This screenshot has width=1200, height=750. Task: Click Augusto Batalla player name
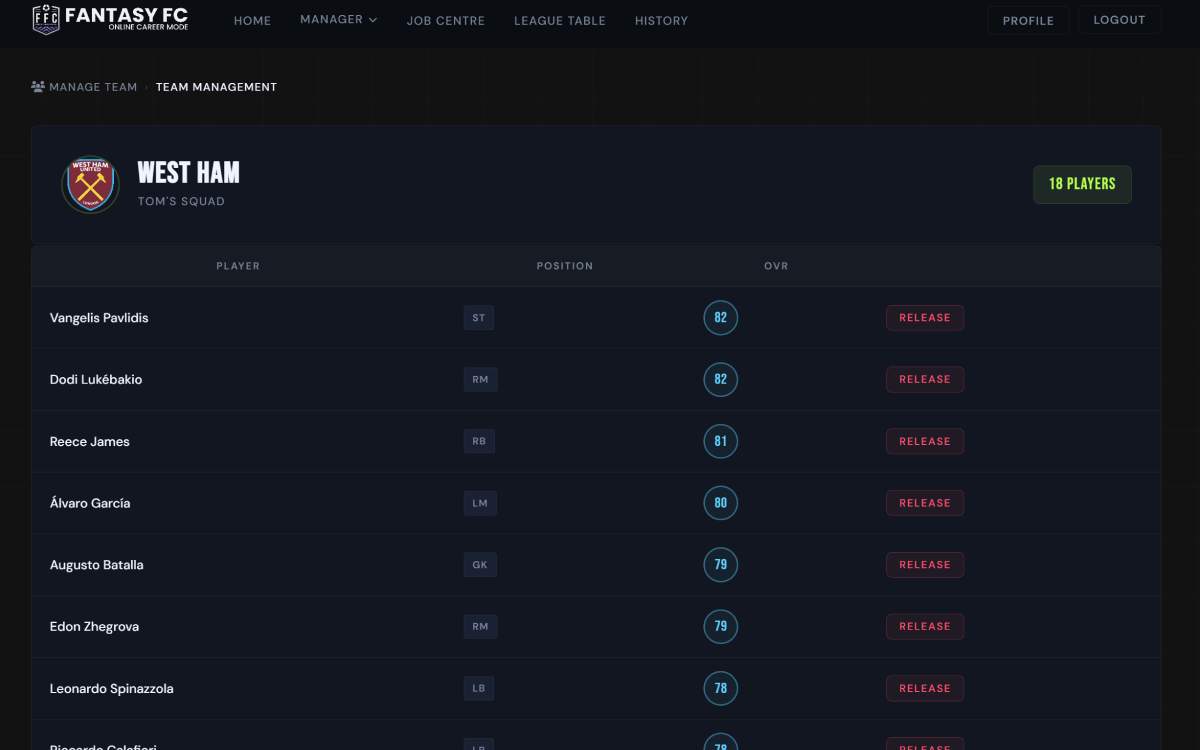[x=97, y=565]
